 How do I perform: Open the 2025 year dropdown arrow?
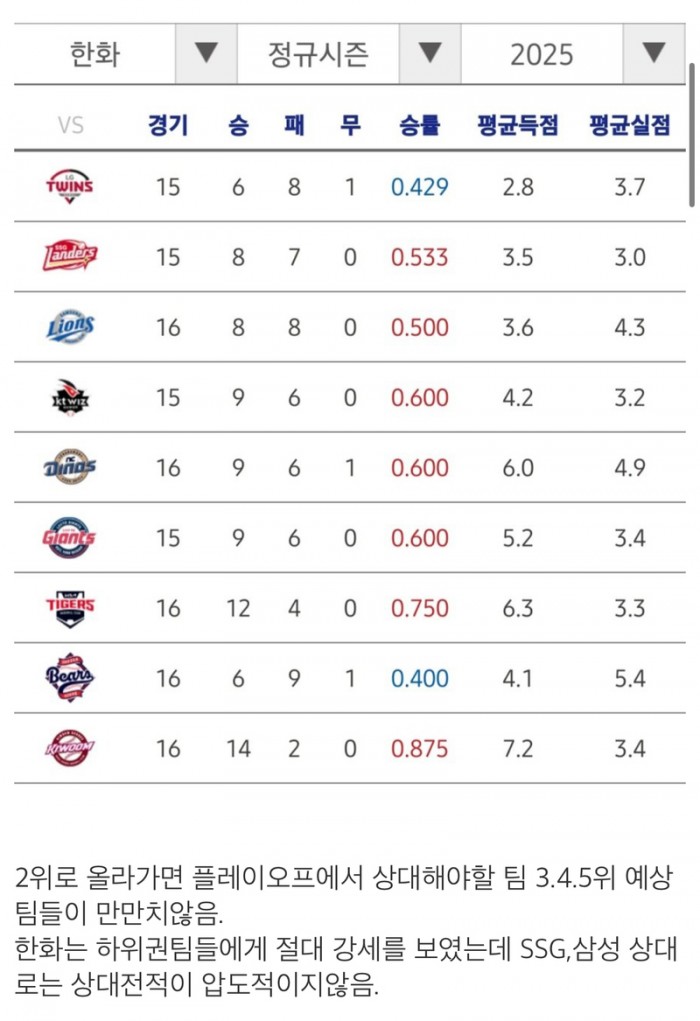654,53
